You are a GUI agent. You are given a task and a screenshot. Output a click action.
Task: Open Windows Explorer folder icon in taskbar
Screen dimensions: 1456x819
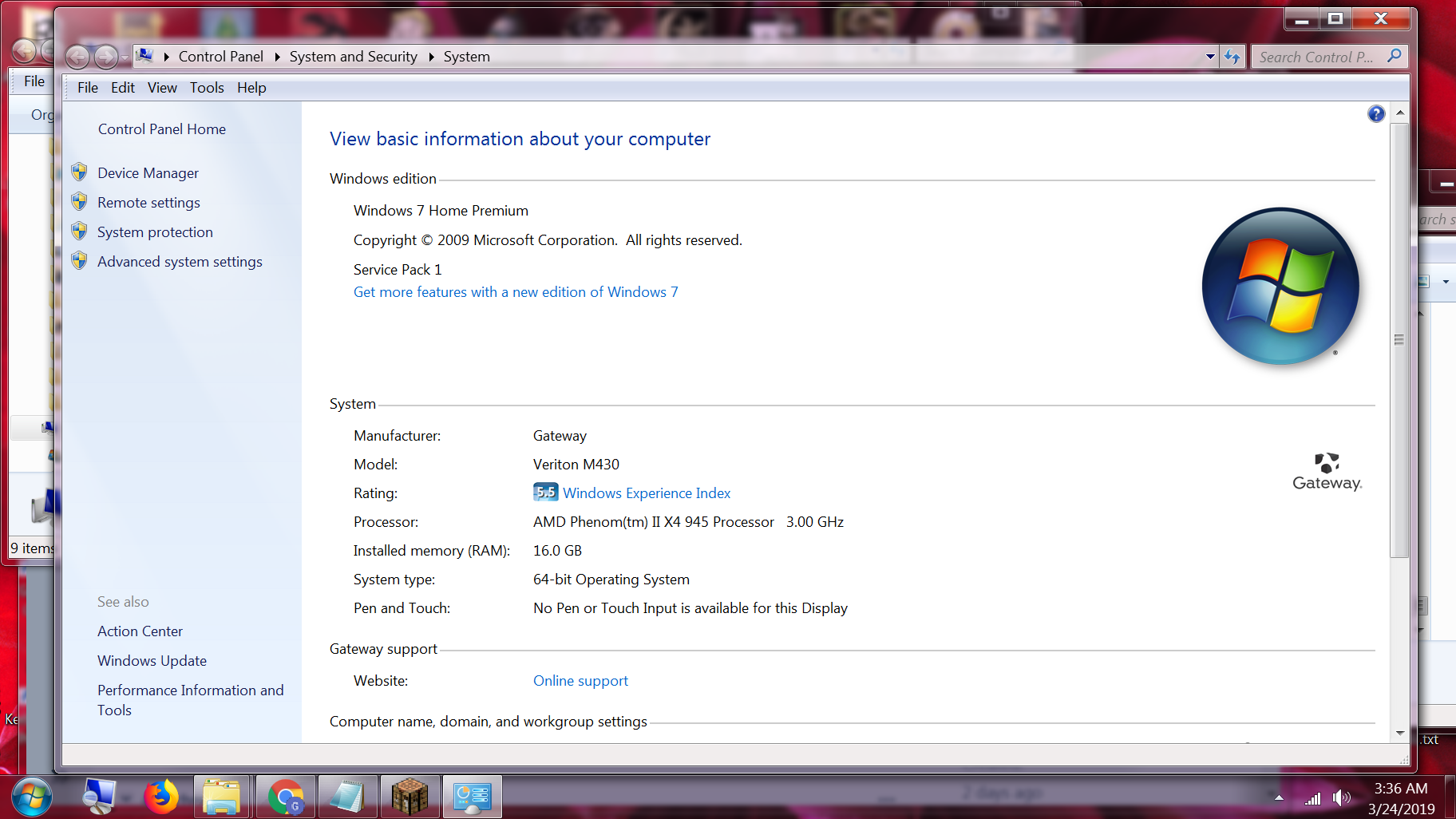pyautogui.click(x=221, y=797)
